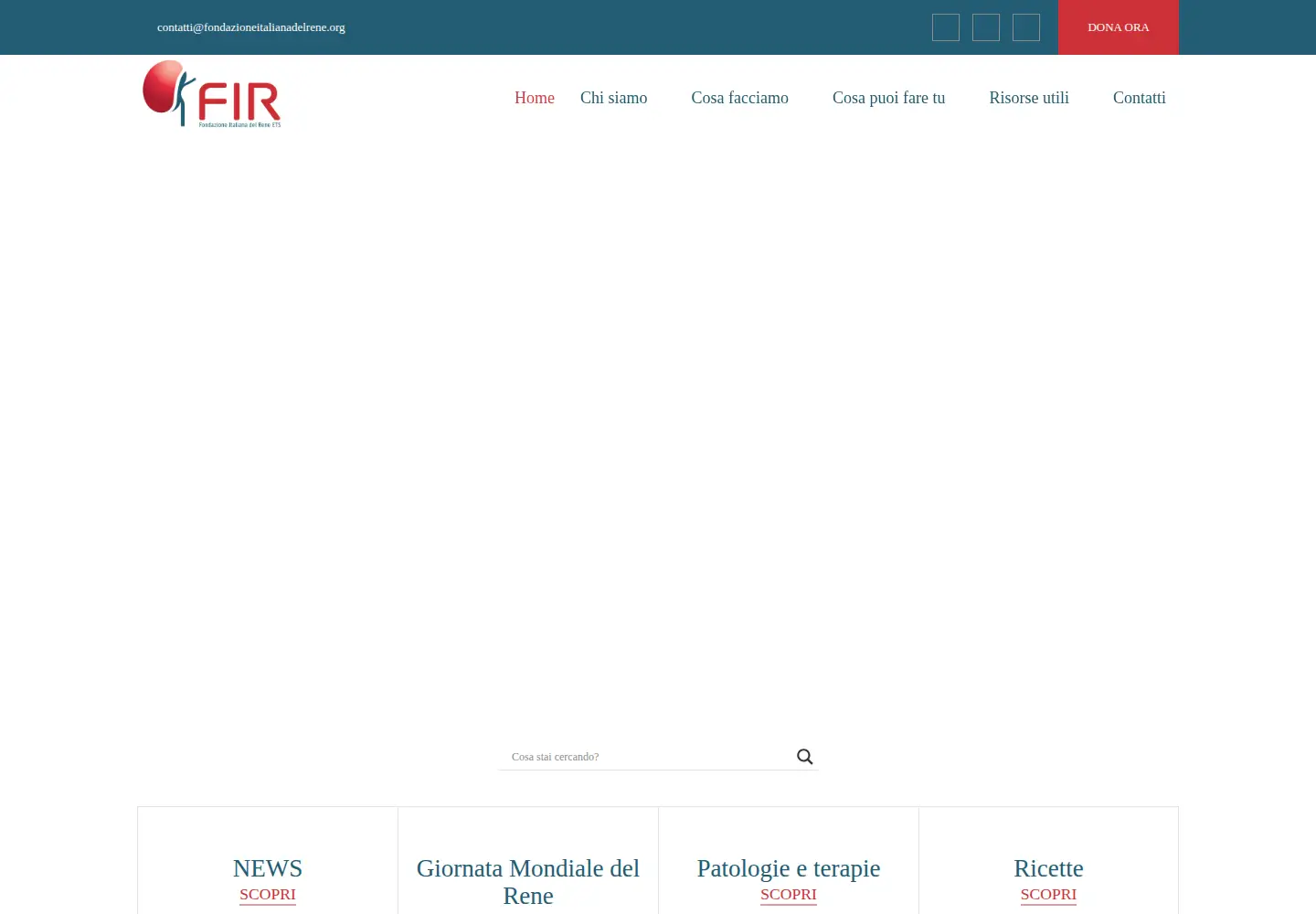Open the Cosa facciamo menu
Image resolution: width=1316 pixels, height=914 pixels.
pyautogui.click(x=740, y=98)
